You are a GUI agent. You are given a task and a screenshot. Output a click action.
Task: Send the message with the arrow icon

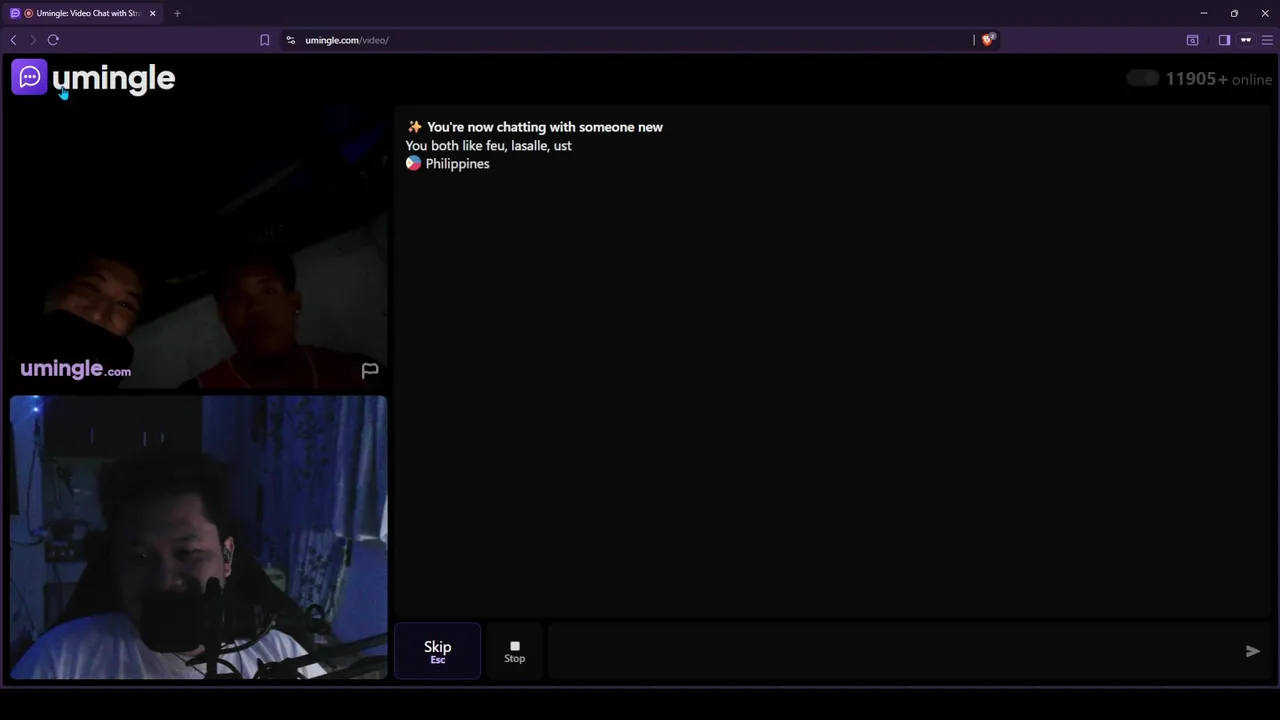coord(1252,651)
